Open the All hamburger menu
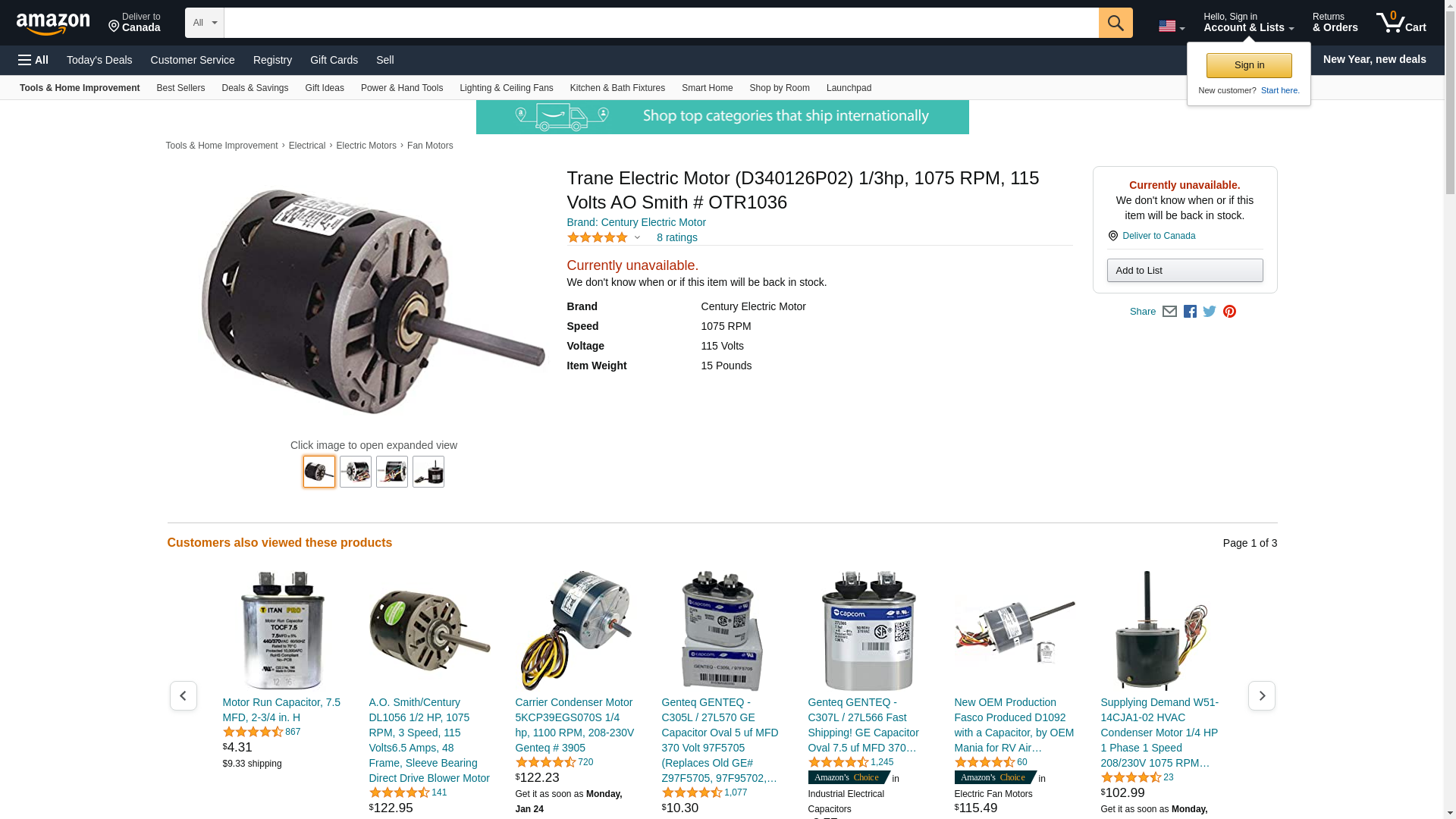 tap(33, 60)
